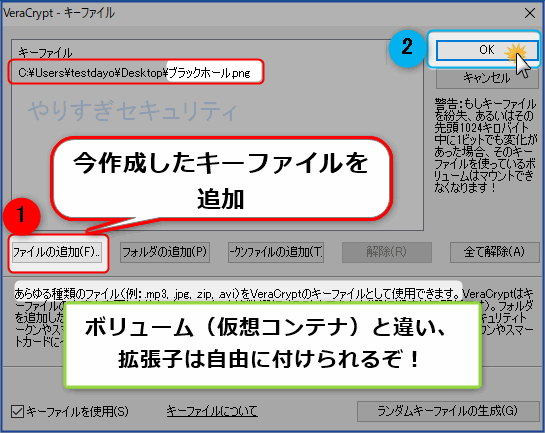Click the トークンファイルの追加(T) button
545x433 pixels.
click(x=276, y=252)
